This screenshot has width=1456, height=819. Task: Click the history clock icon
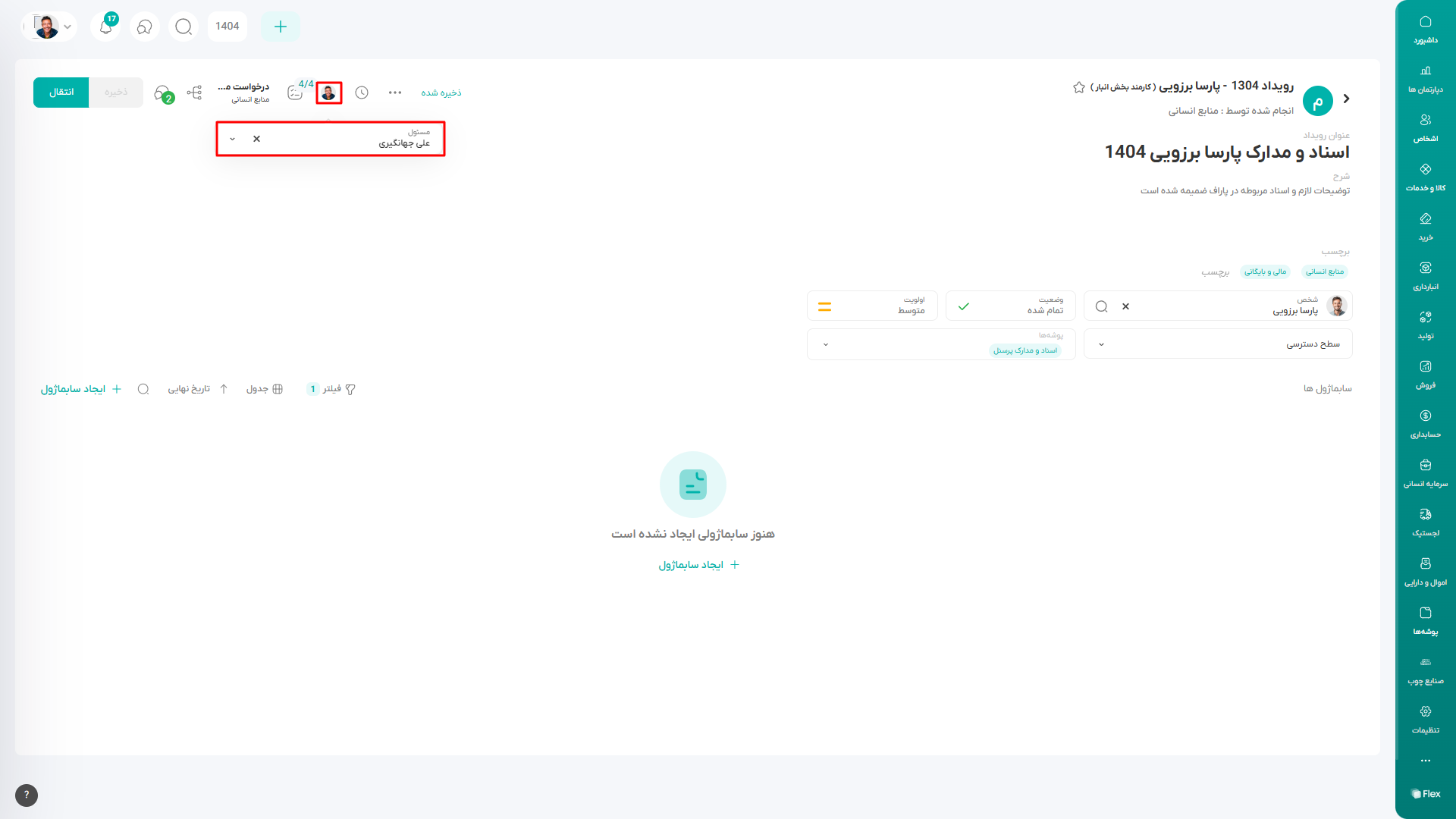(362, 93)
